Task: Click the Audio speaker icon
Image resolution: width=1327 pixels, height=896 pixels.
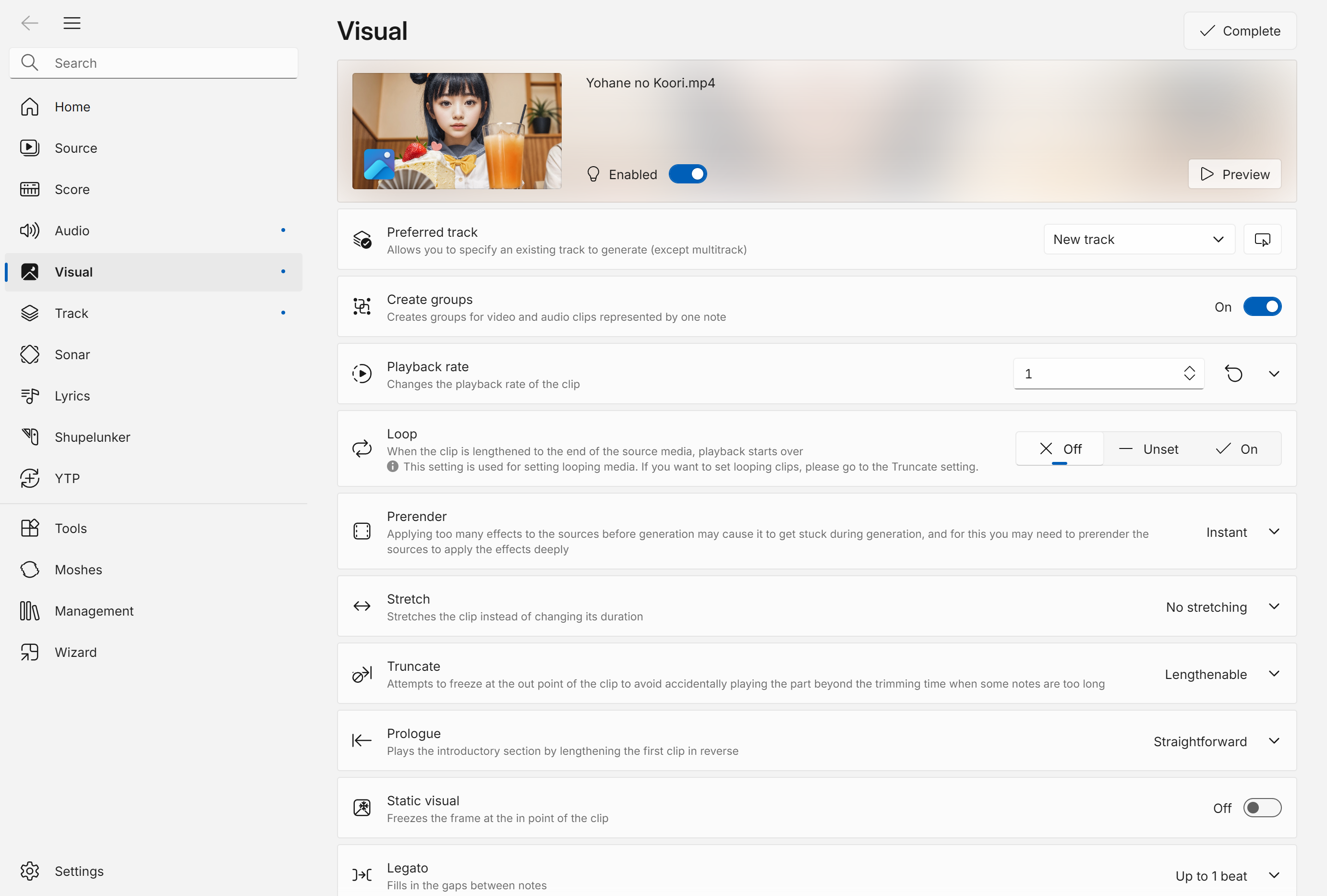Action: click(30, 230)
